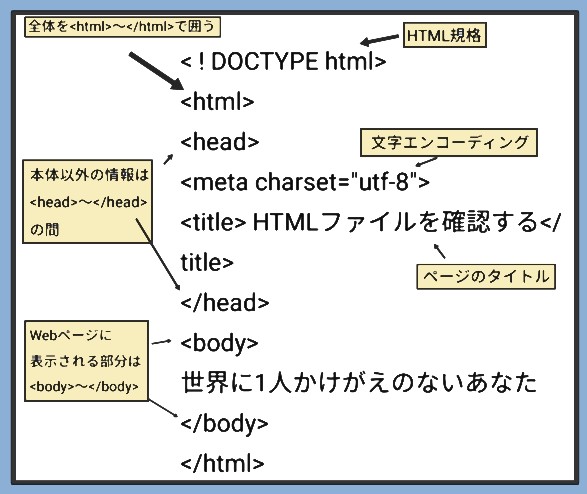Click the '<title> HTMLファイルを確認する</' line

coord(371,222)
